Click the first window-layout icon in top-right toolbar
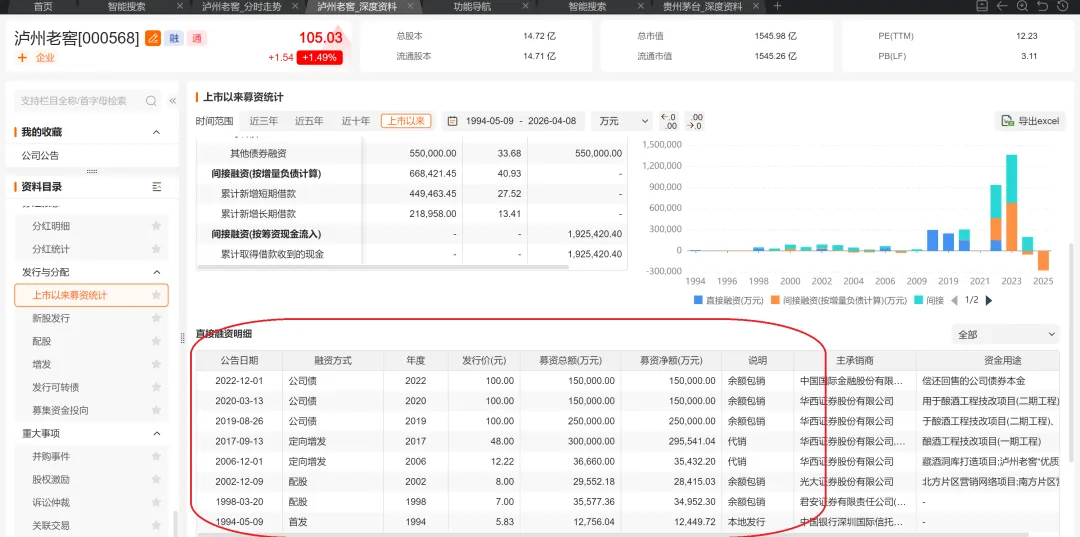This screenshot has width=1080, height=537. coord(982,6)
